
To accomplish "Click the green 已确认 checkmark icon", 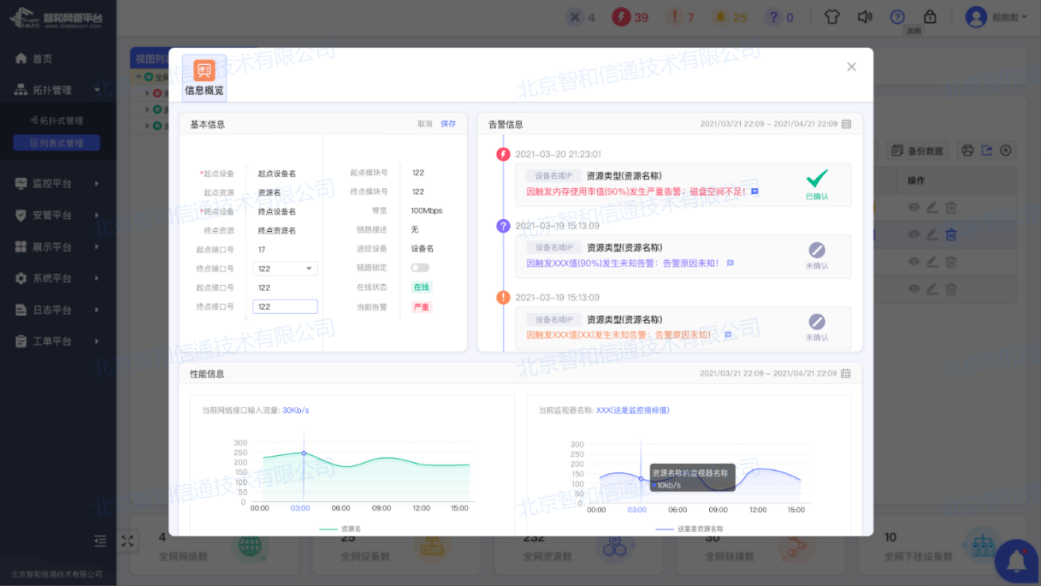I will pyautogui.click(x=817, y=179).
